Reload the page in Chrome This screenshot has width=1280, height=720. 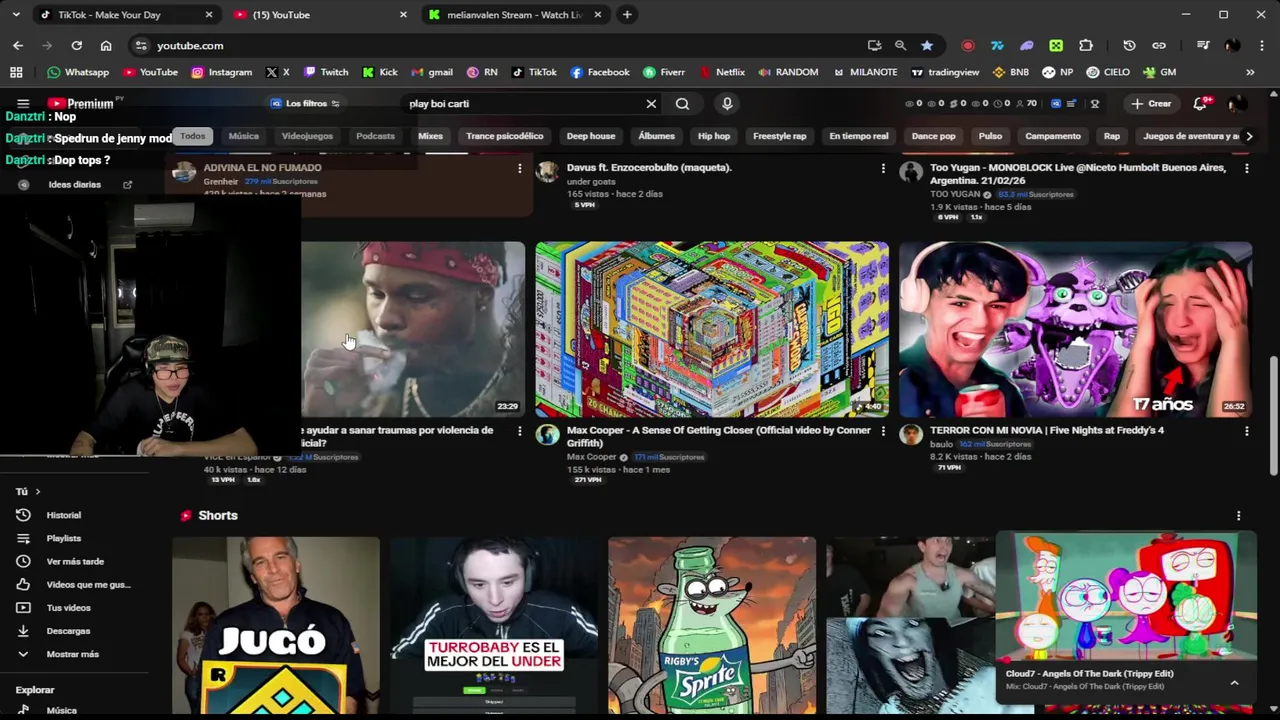(x=76, y=45)
